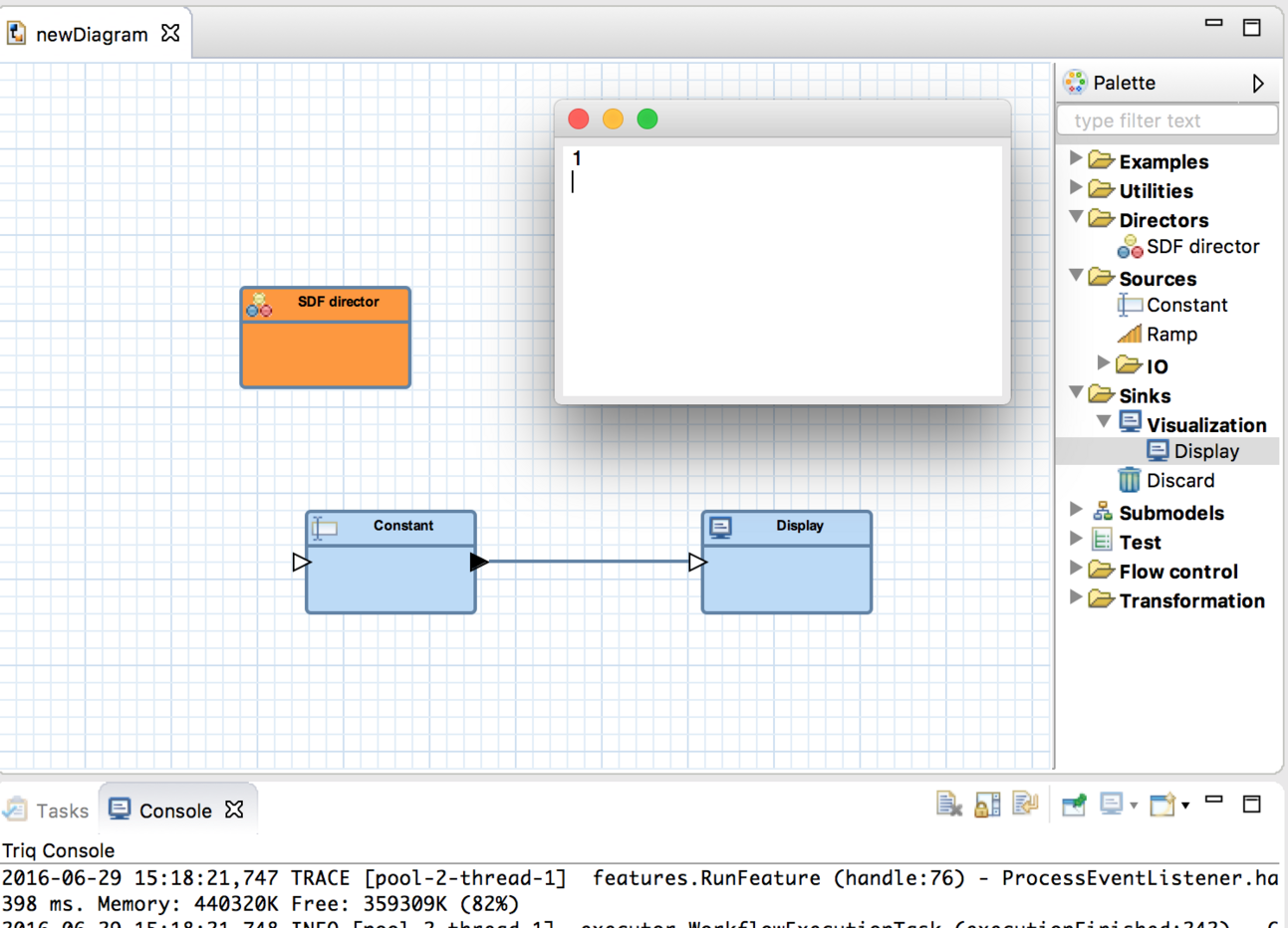Pick the Constant actor from palette
The height and width of the screenshot is (928, 1288).
coord(1185,306)
